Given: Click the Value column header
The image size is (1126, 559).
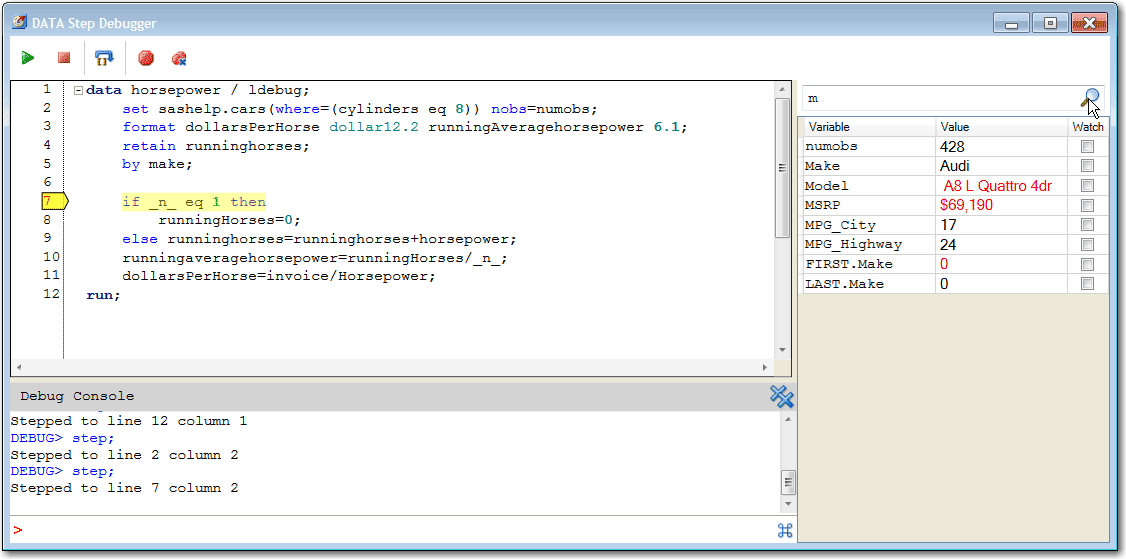Looking at the screenshot, I should [x=1001, y=127].
